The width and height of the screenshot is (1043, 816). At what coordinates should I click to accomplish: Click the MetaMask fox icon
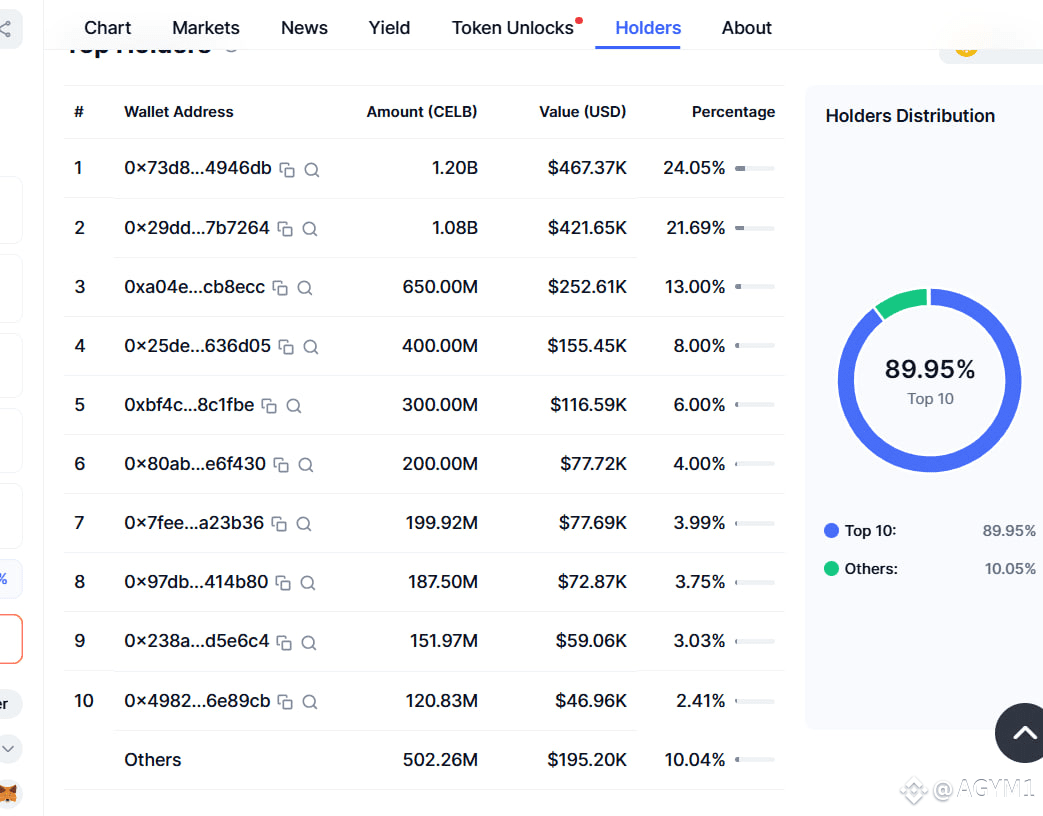point(7,793)
